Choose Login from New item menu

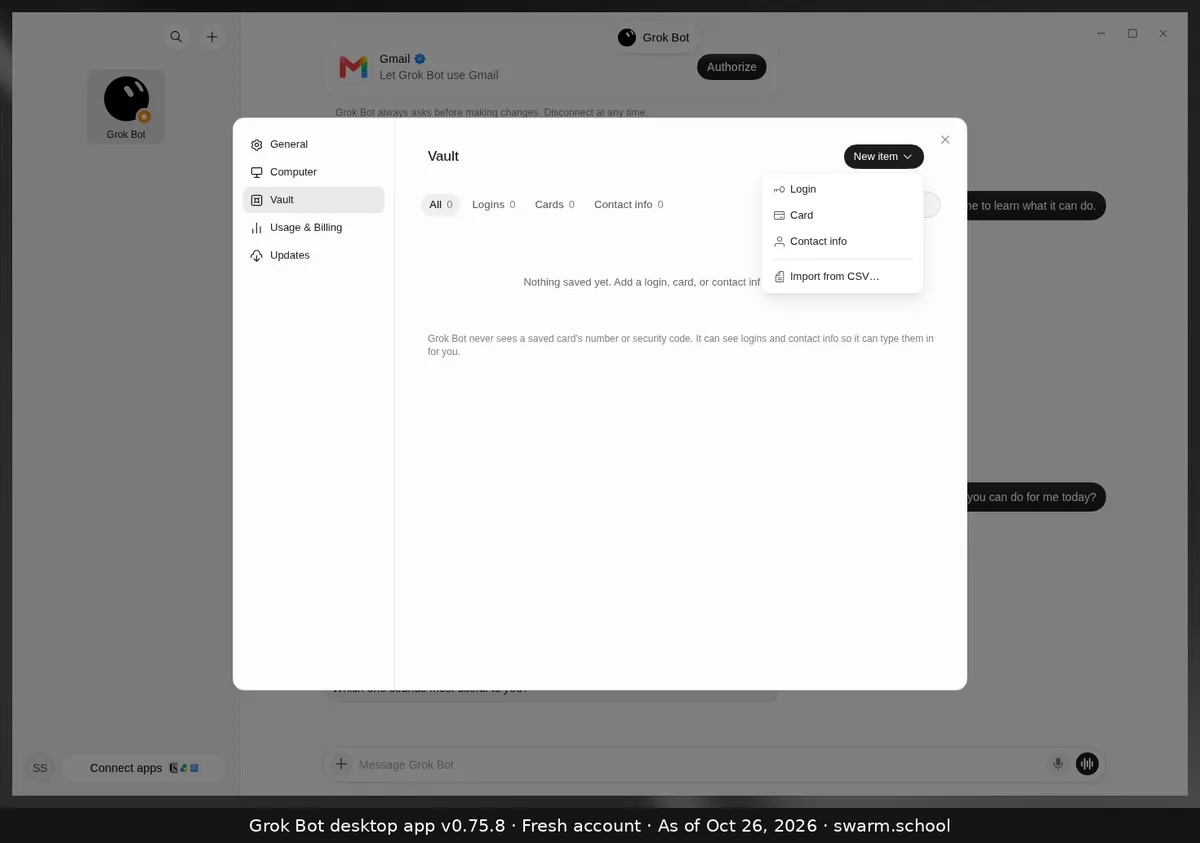pyautogui.click(x=842, y=189)
